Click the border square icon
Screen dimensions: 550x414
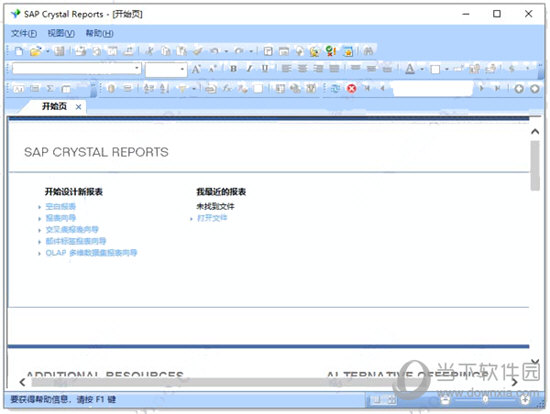tap(435, 69)
